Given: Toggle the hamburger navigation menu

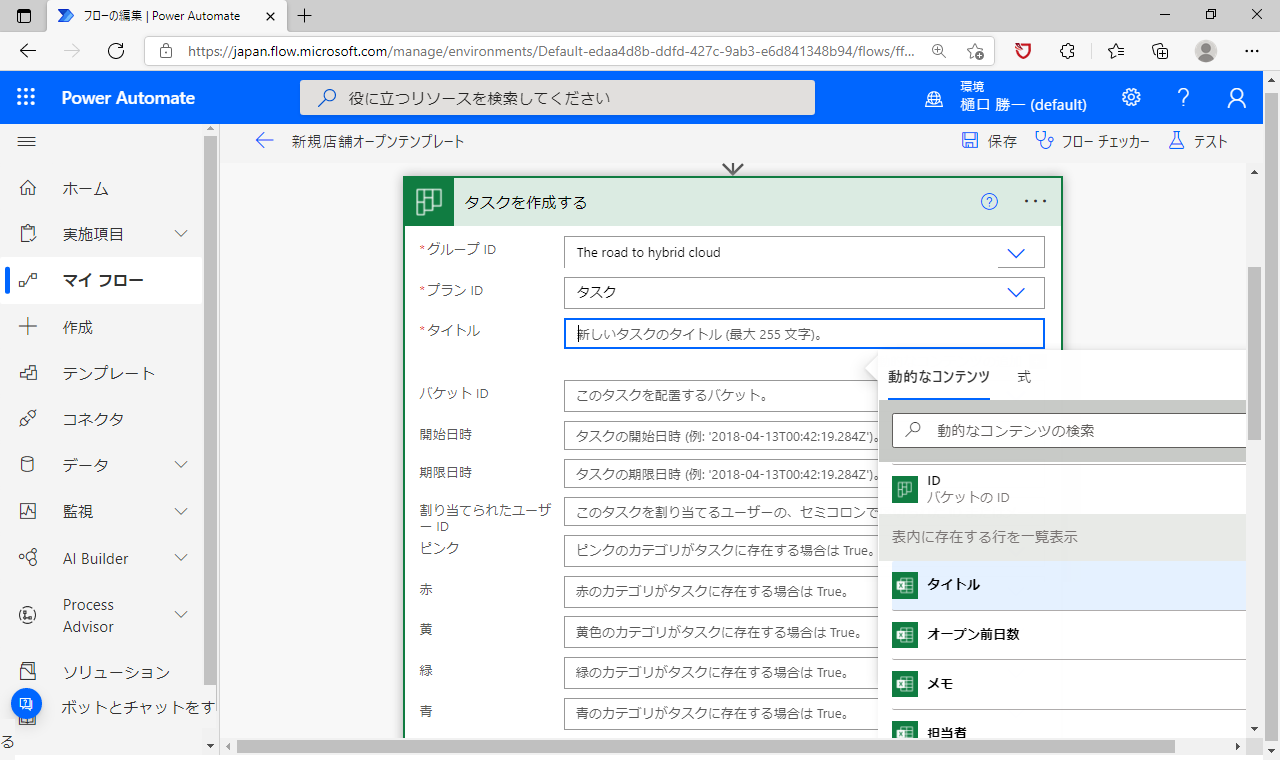Looking at the screenshot, I should (27, 142).
